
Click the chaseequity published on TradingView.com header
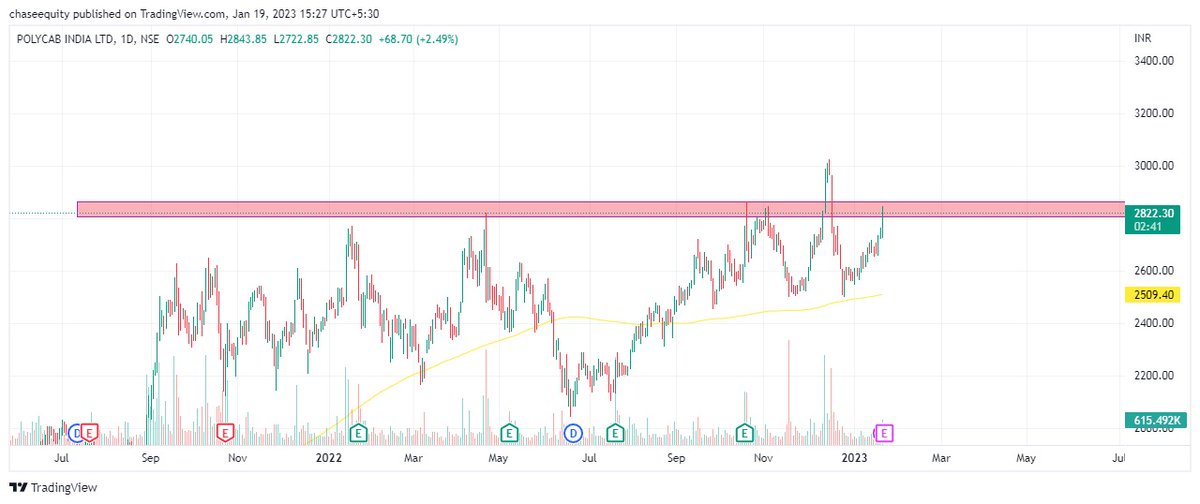coord(196,13)
